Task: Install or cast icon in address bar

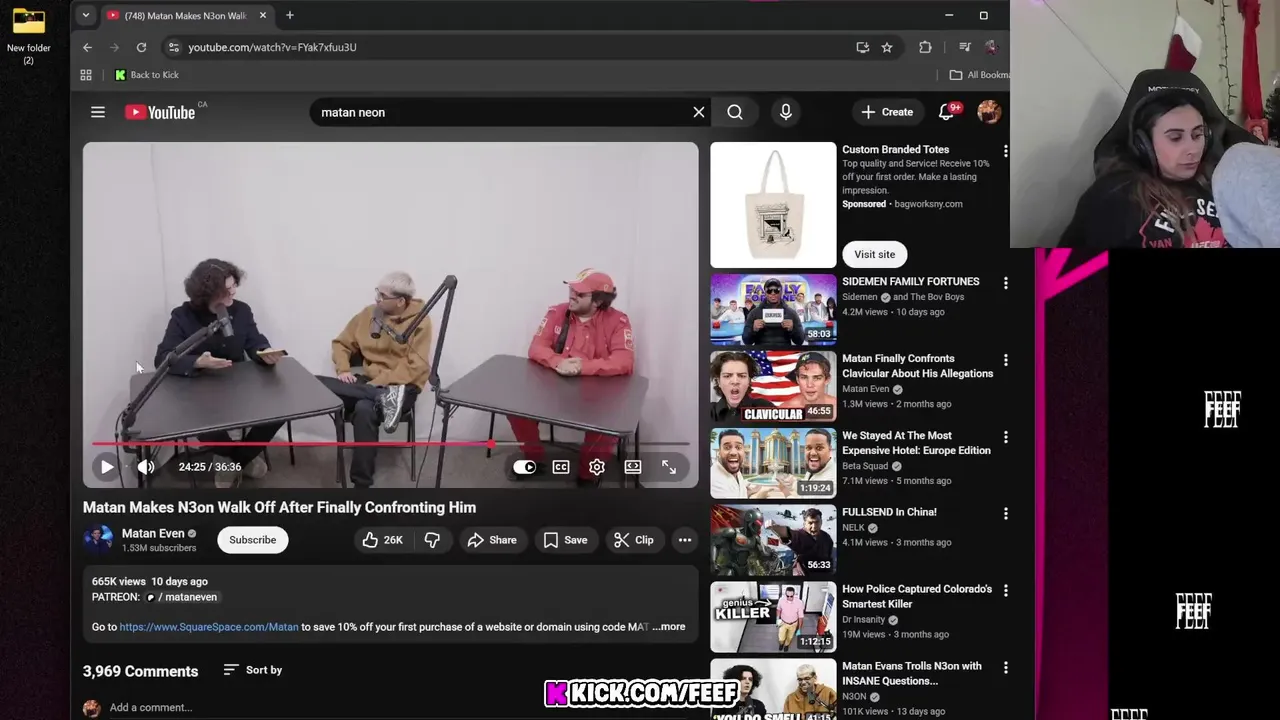Action: 862,47
